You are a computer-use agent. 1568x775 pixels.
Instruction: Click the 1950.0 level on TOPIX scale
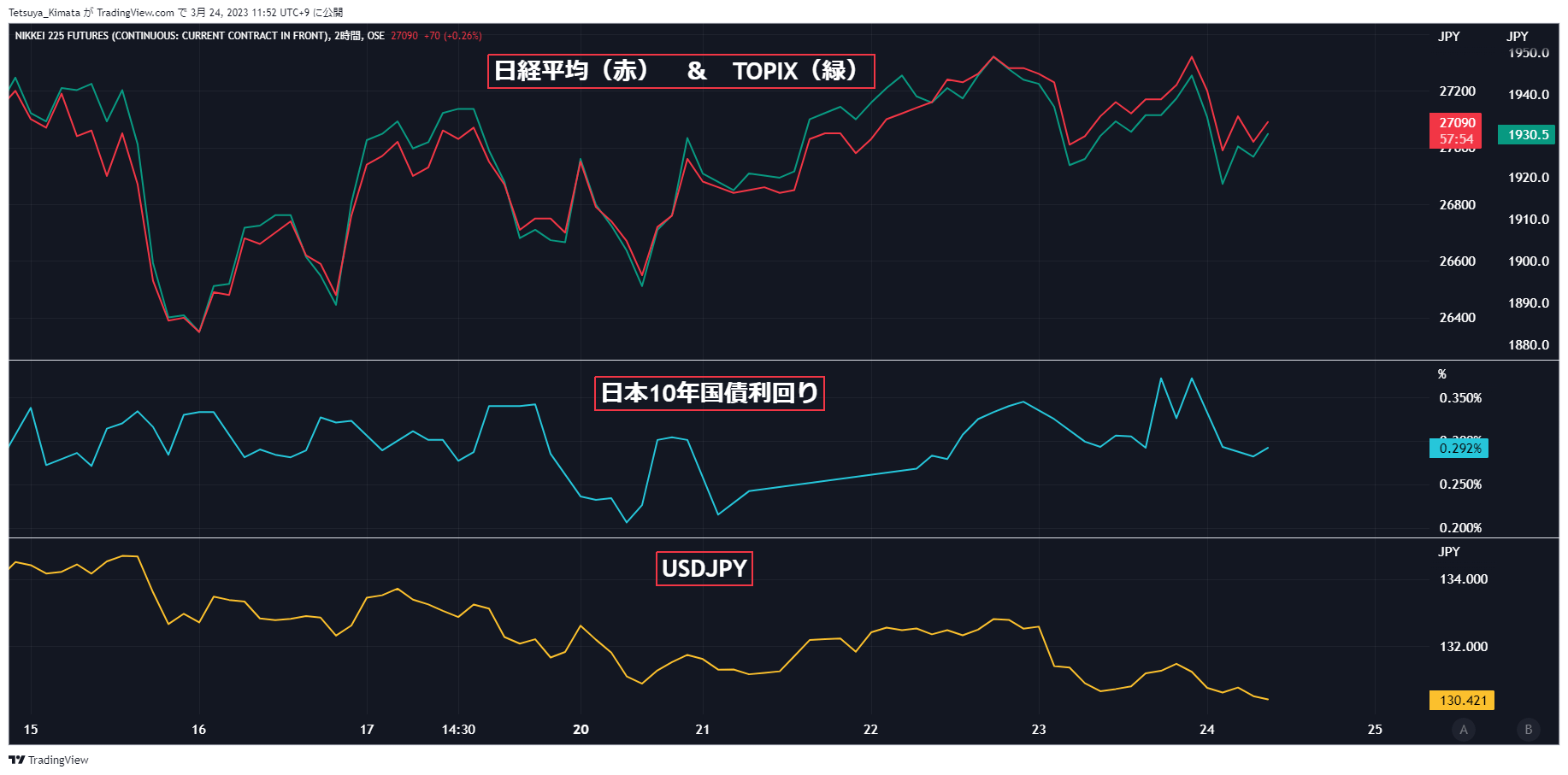pyautogui.click(x=1529, y=53)
